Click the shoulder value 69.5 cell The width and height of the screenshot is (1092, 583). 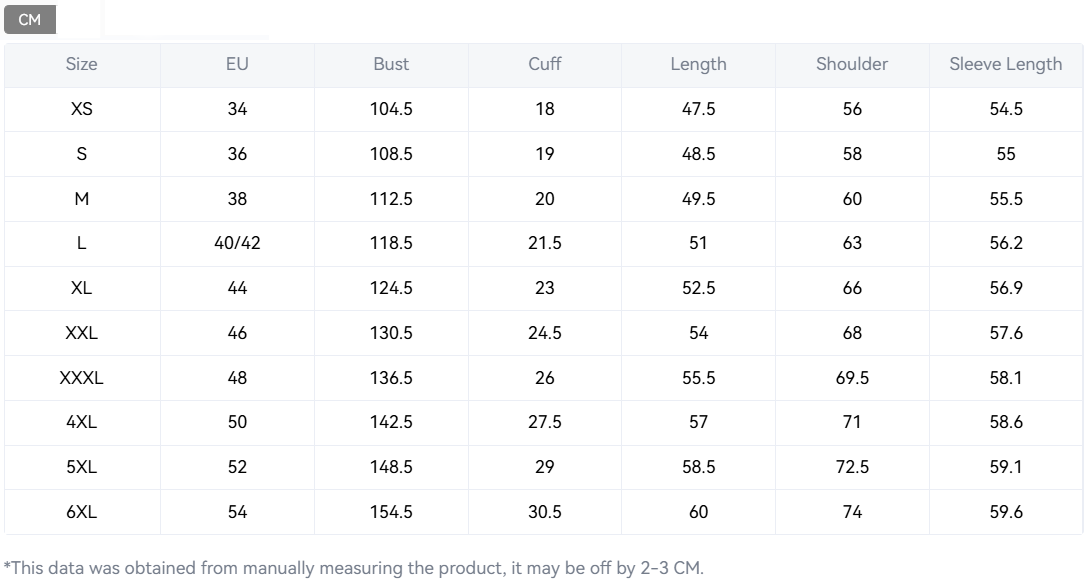852,378
